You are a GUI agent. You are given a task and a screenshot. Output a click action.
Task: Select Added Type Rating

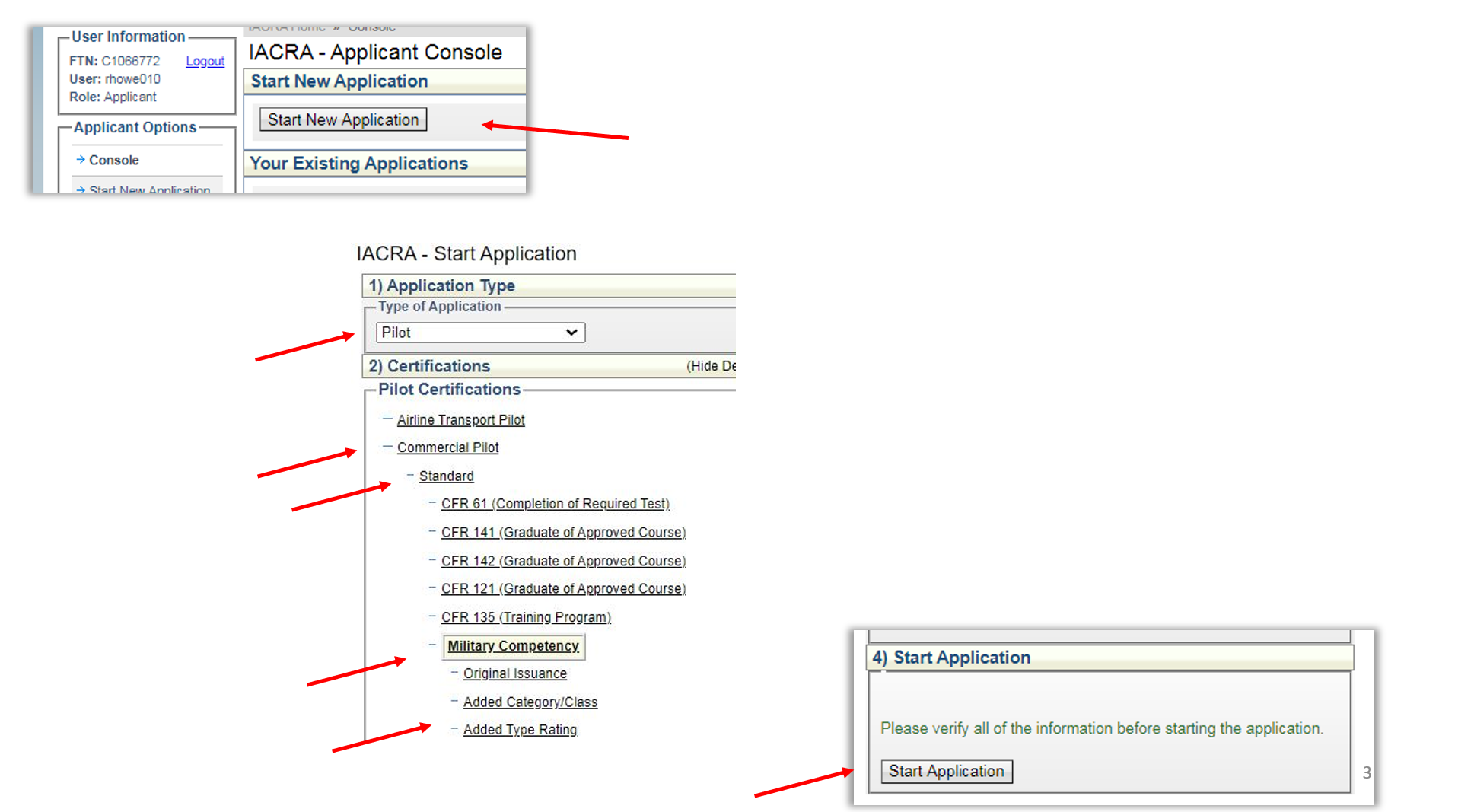pyautogui.click(x=520, y=729)
